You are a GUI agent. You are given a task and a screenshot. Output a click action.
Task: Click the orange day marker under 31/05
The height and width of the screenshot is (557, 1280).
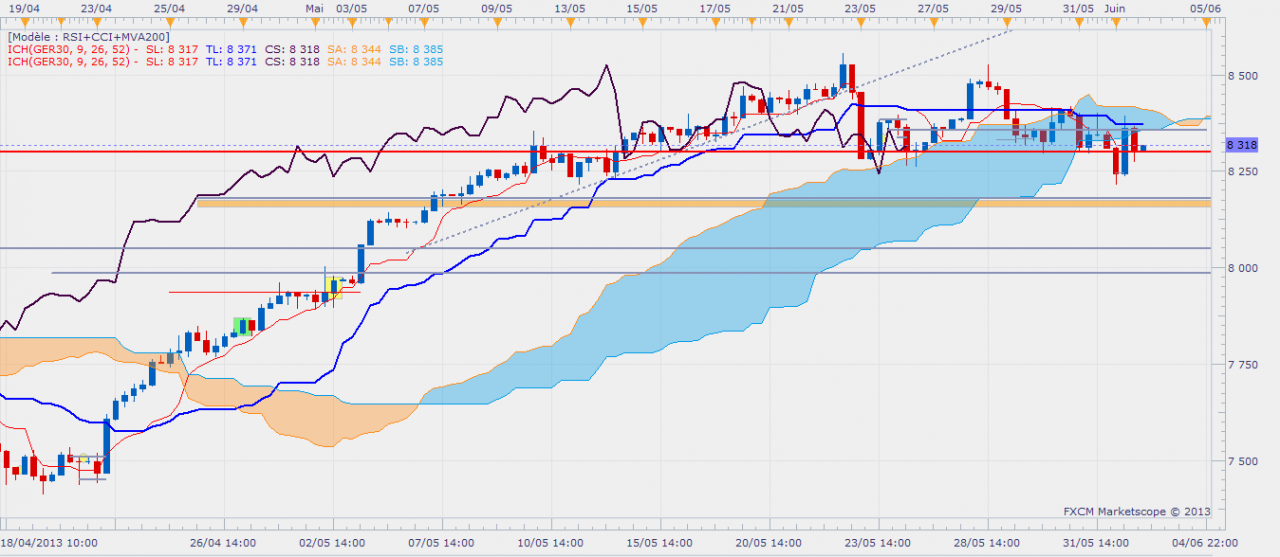(x=1078, y=21)
